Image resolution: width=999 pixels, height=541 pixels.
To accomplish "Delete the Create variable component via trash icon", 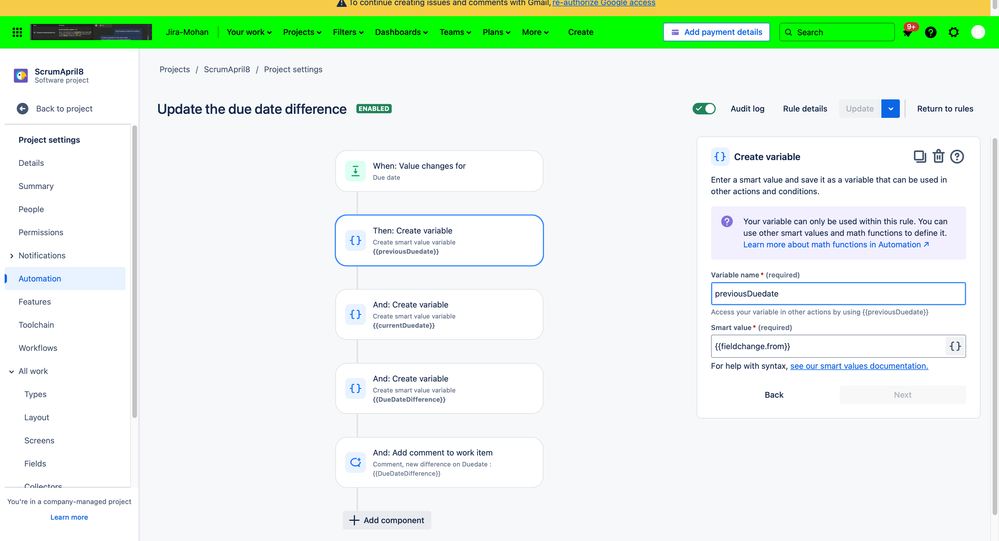I will [x=938, y=156].
